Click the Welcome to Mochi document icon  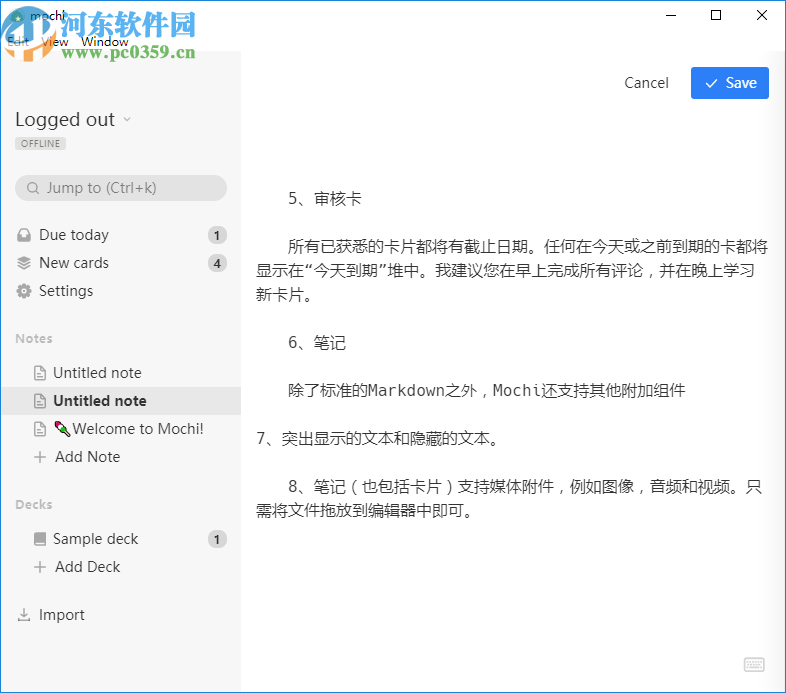(x=40, y=429)
